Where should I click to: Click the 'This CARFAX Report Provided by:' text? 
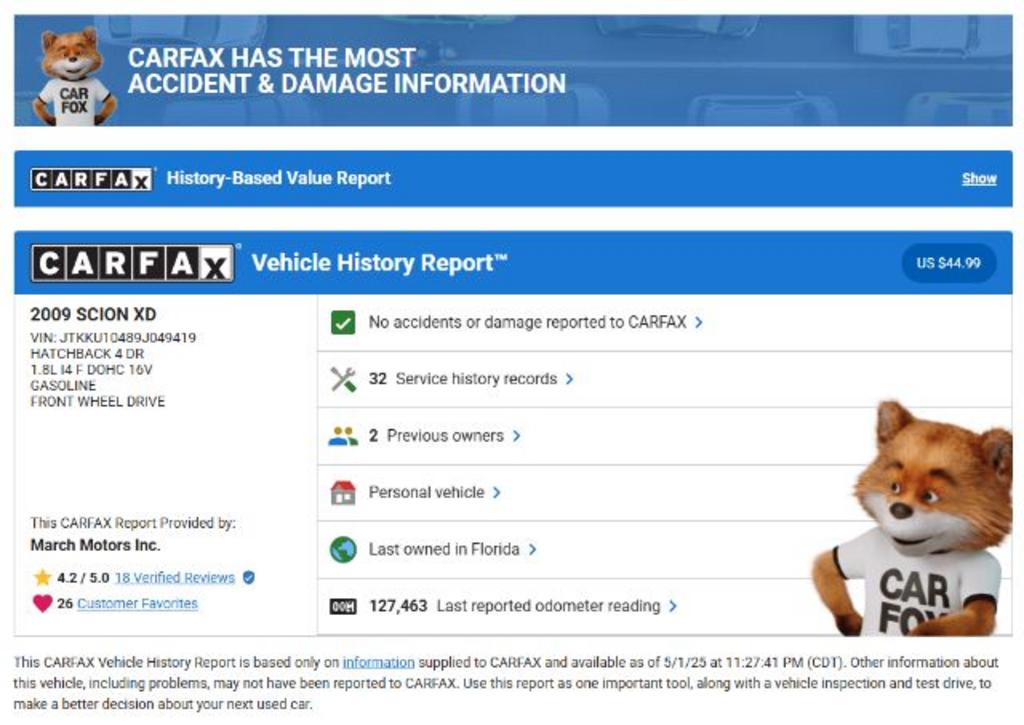coord(133,523)
